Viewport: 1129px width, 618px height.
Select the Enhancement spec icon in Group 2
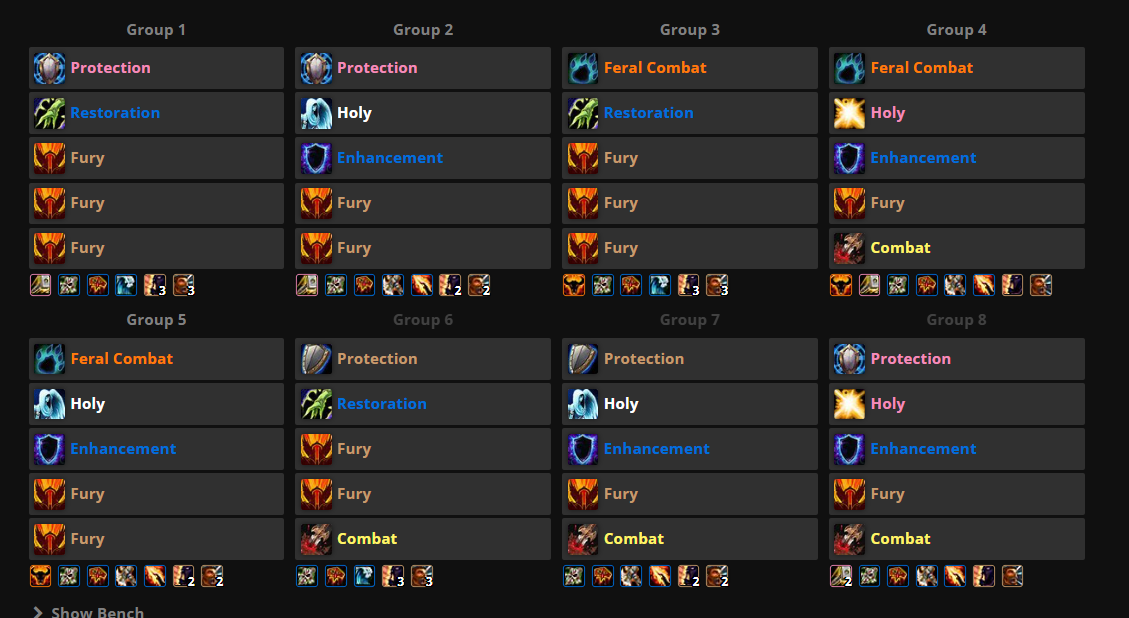[316, 158]
